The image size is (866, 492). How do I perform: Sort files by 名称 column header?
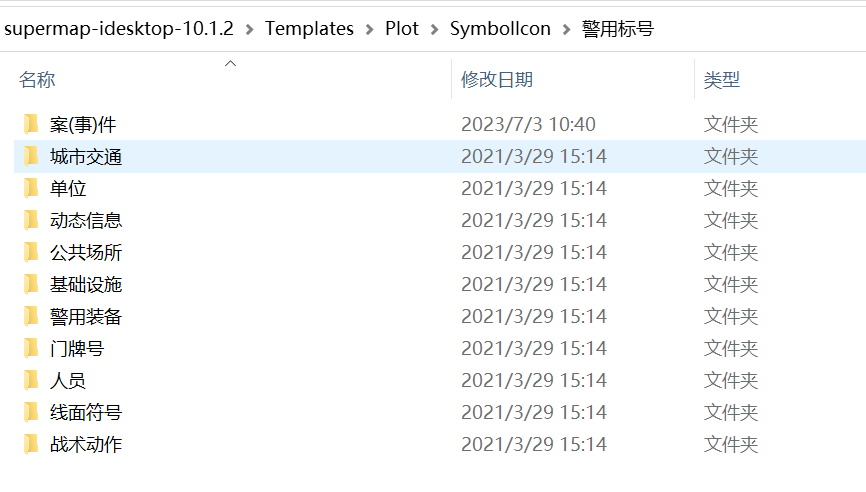click(37, 80)
